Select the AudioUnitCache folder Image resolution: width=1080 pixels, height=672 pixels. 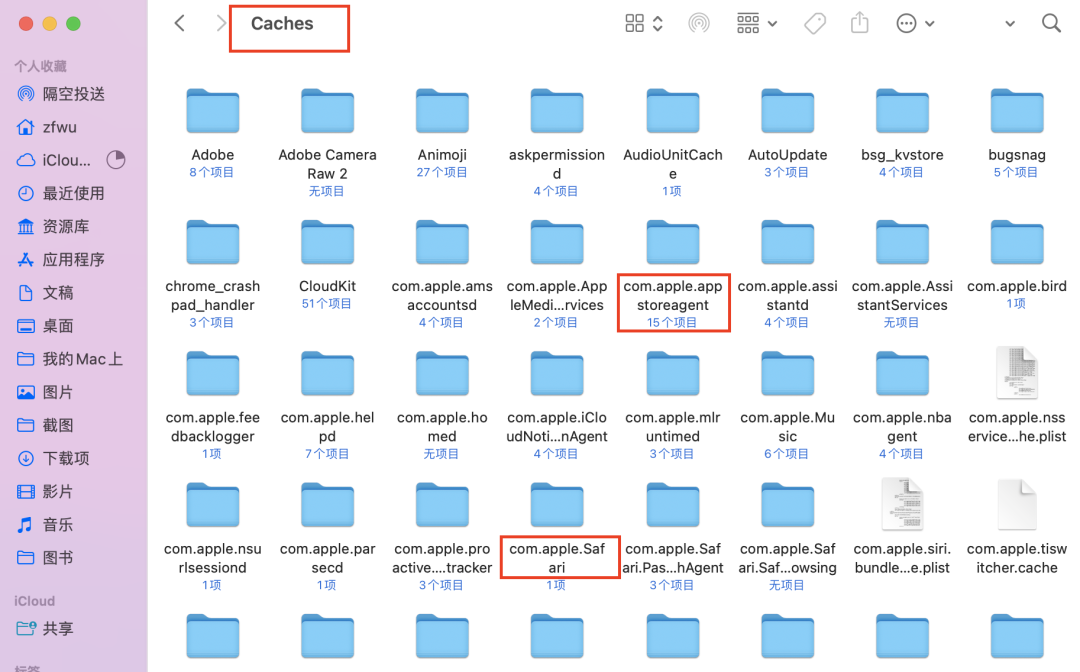point(673,110)
